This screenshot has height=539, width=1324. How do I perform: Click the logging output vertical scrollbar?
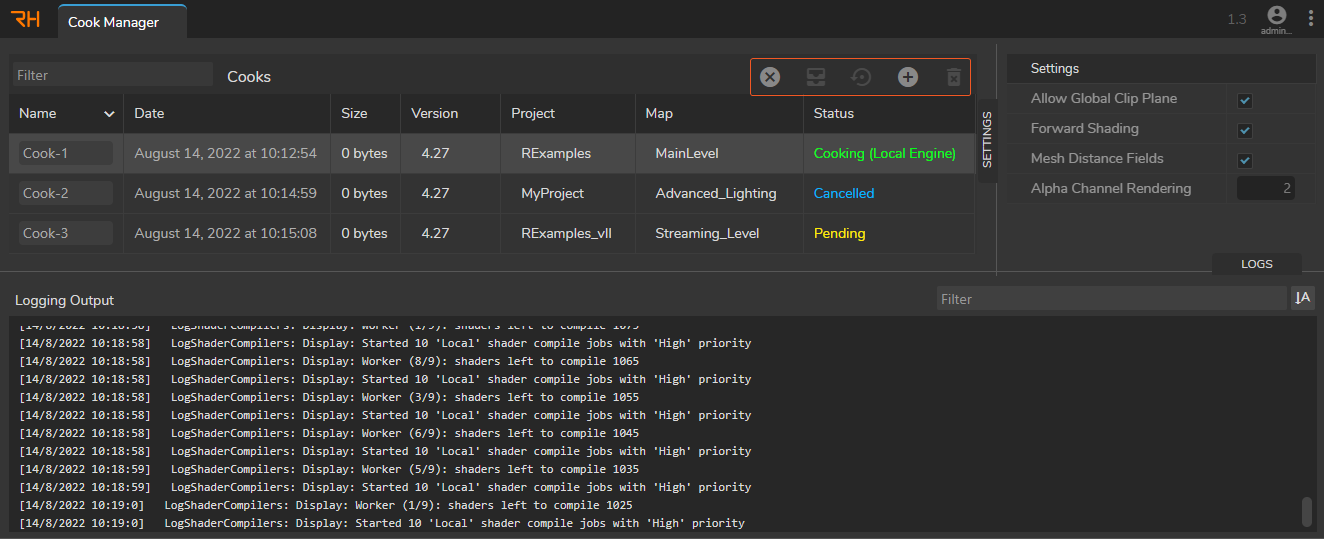pyautogui.click(x=1306, y=511)
